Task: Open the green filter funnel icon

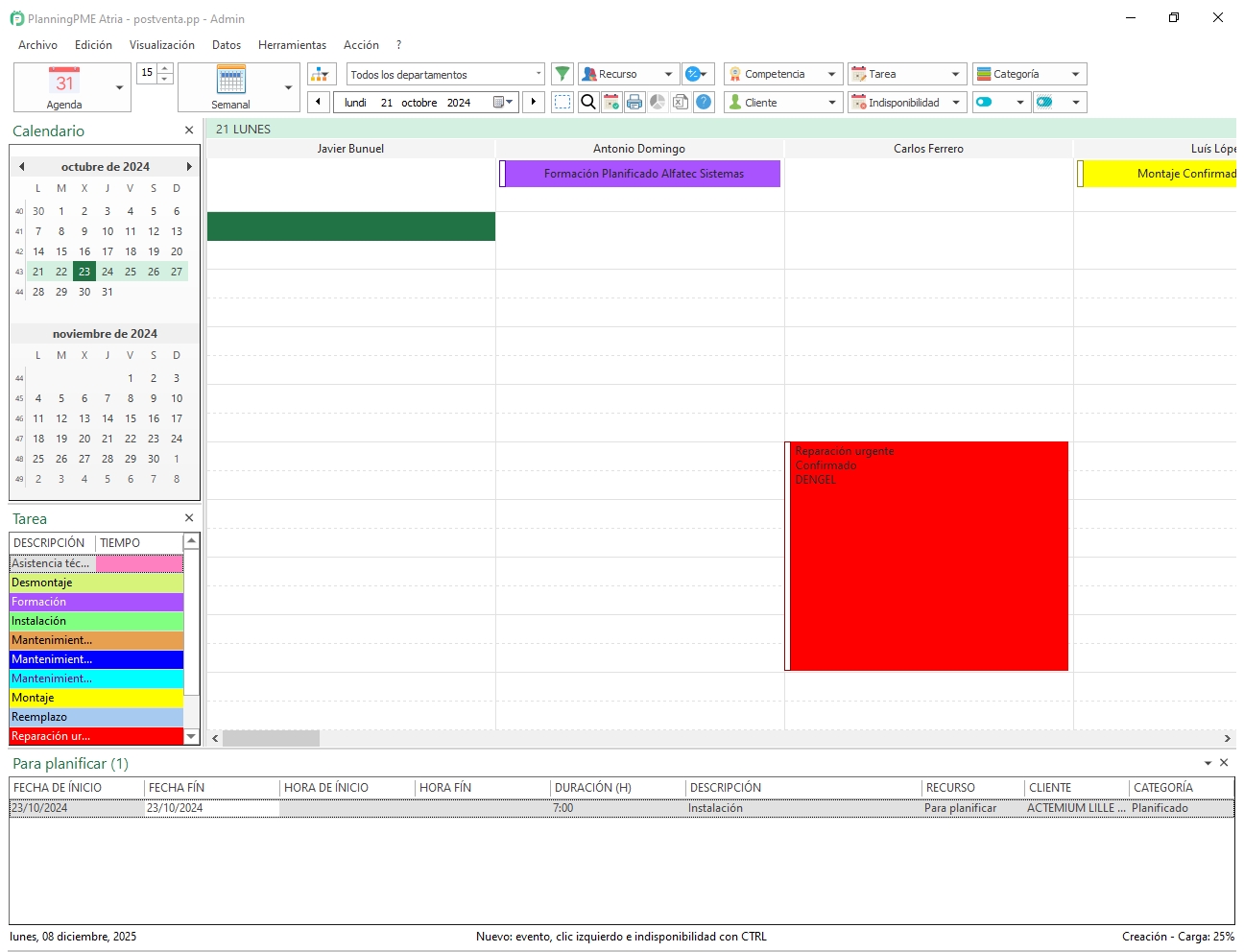Action: point(562,73)
